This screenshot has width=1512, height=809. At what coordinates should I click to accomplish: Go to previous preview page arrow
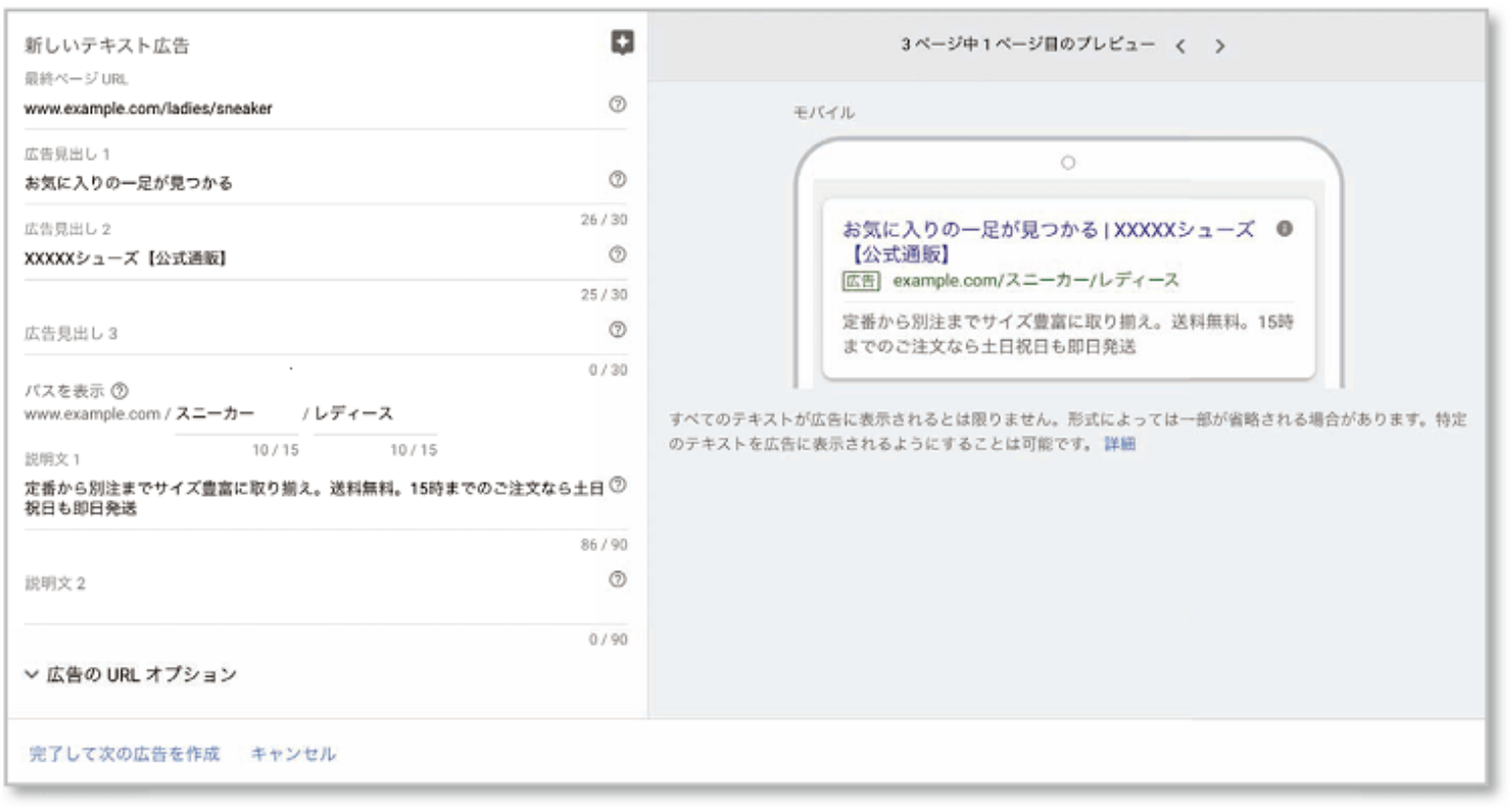point(1180,45)
